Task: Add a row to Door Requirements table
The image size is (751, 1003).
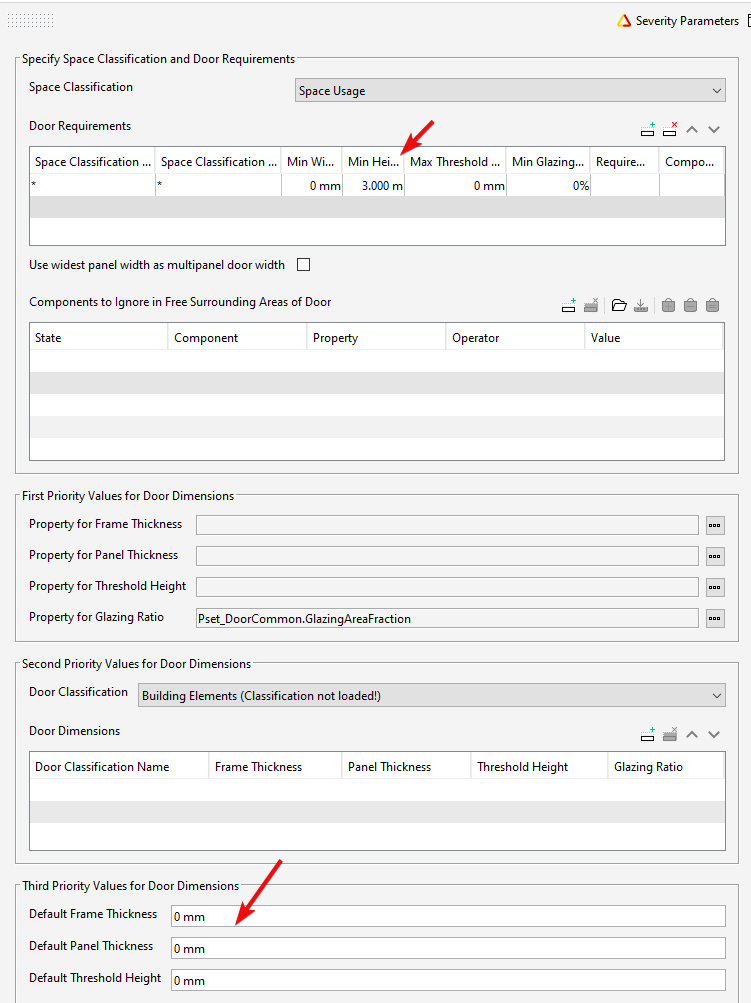Action: click(x=647, y=129)
